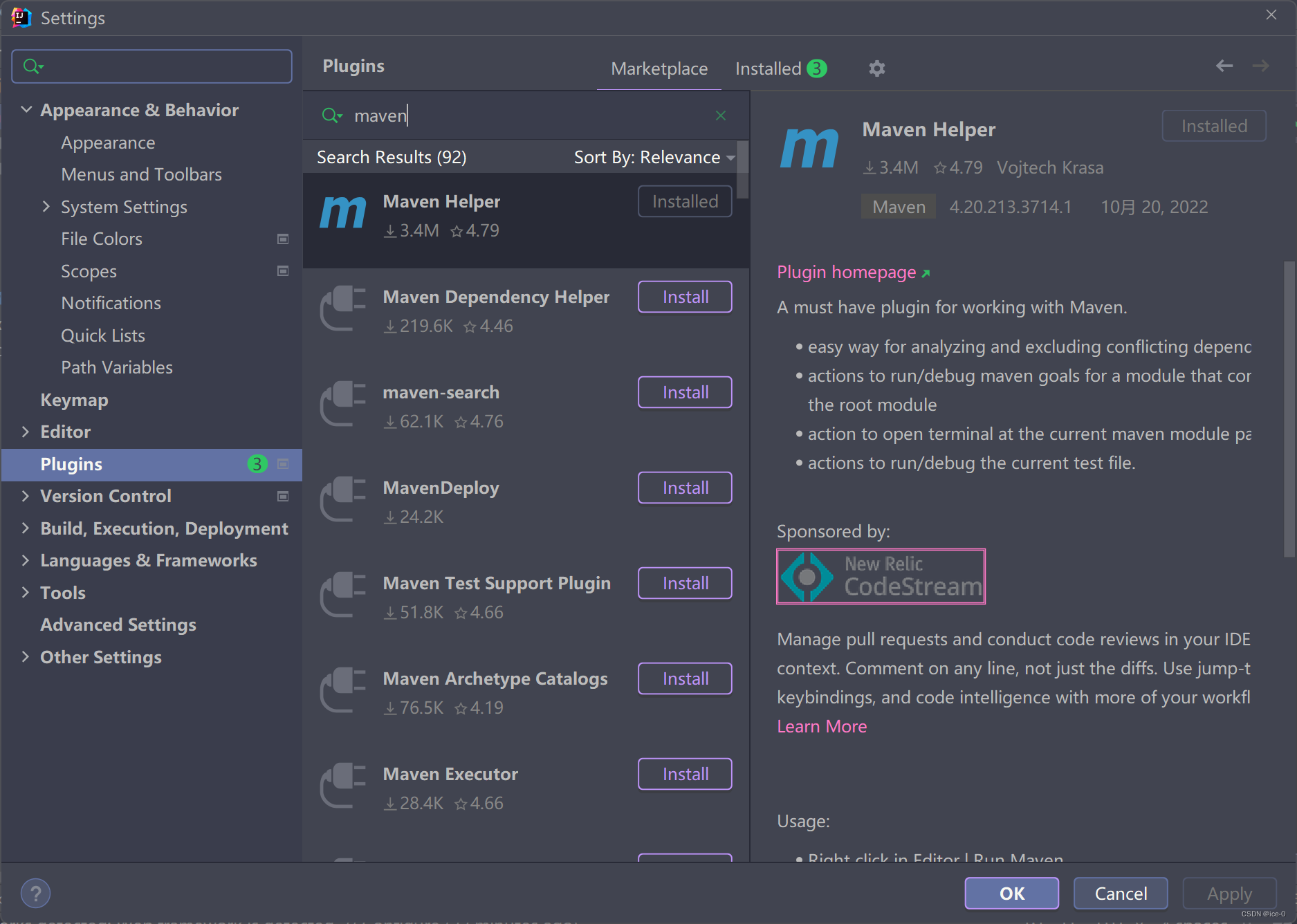Open the Plugin homepage link

854,272
